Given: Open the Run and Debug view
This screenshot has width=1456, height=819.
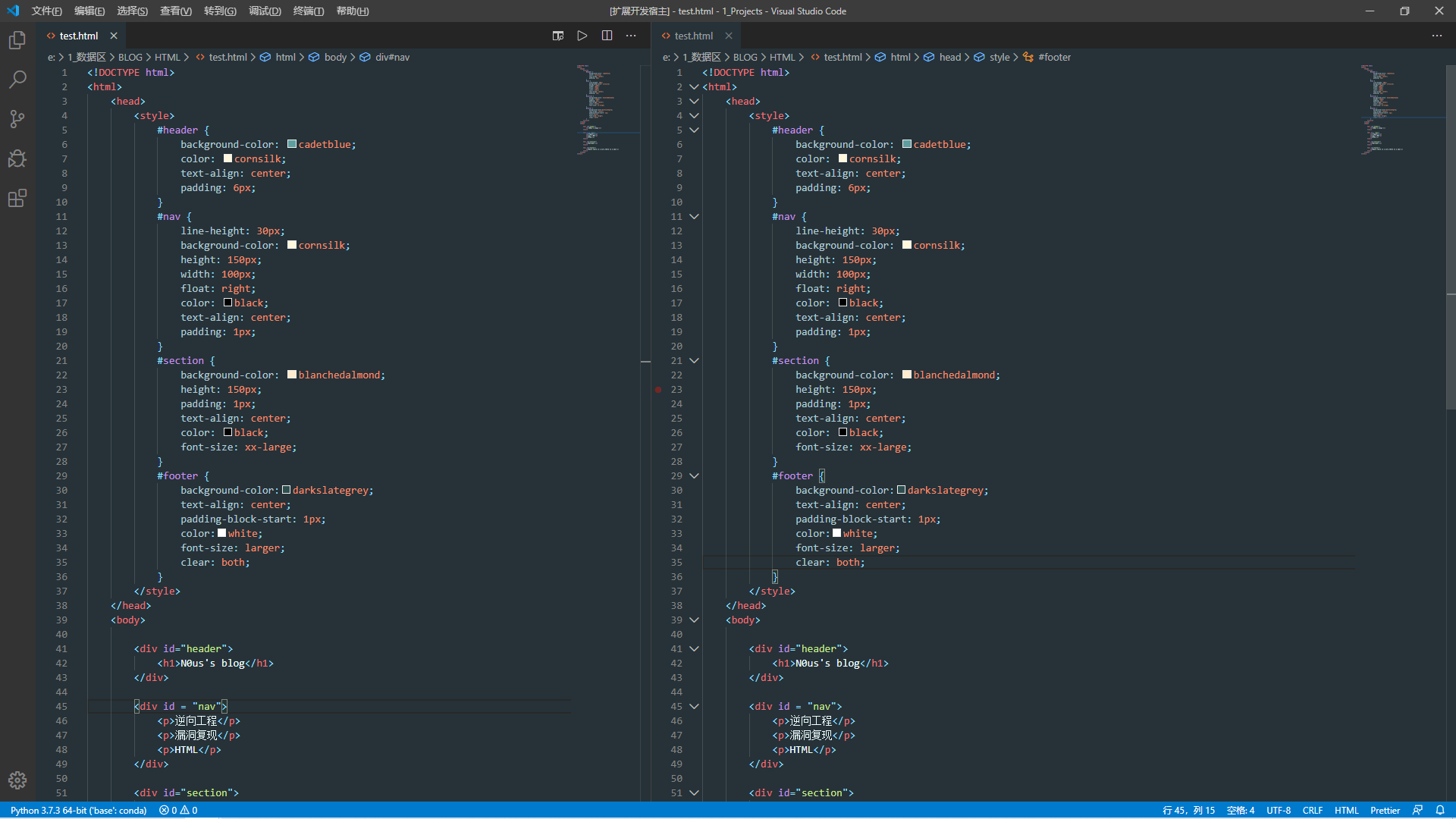Looking at the screenshot, I should point(17,158).
